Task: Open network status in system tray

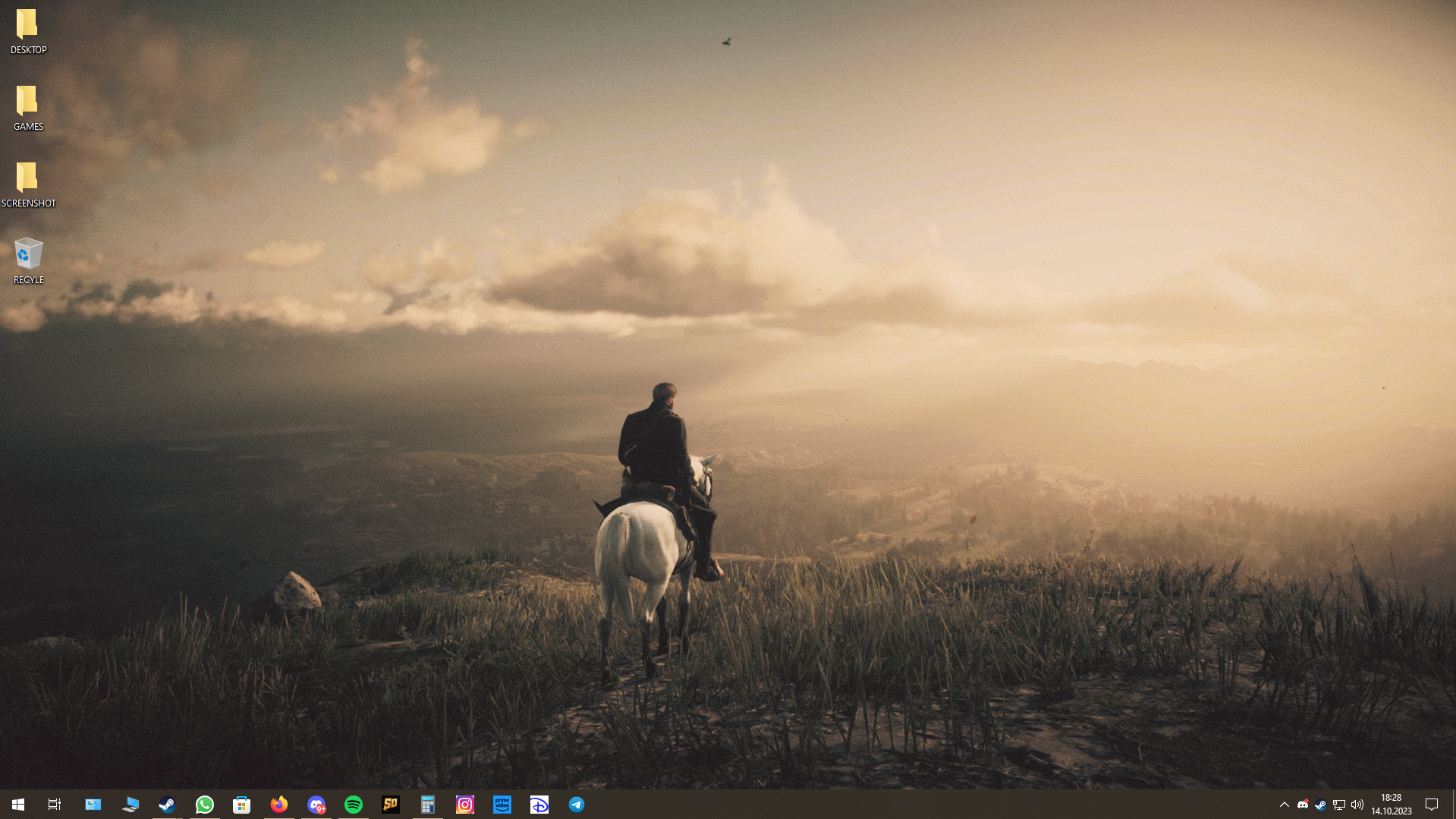Action: point(1339,805)
